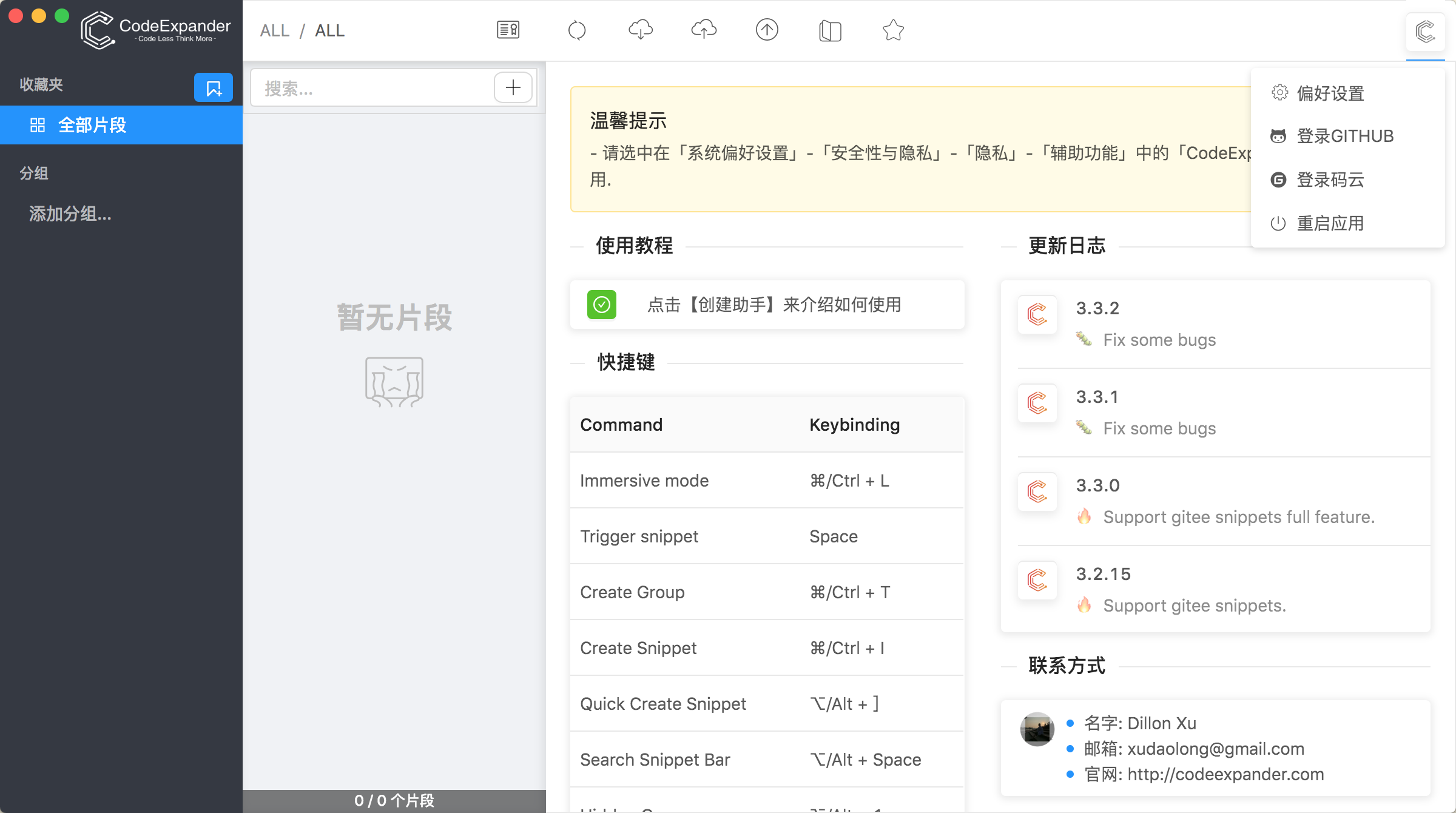Click 重启应用 to restart the app
The width and height of the screenshot is (1456, 813).
click(x=1330, y=223)
